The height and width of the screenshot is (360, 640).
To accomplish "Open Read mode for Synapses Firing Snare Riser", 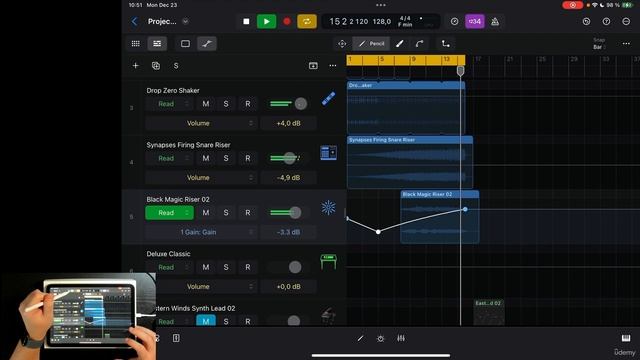I will 169,158.
